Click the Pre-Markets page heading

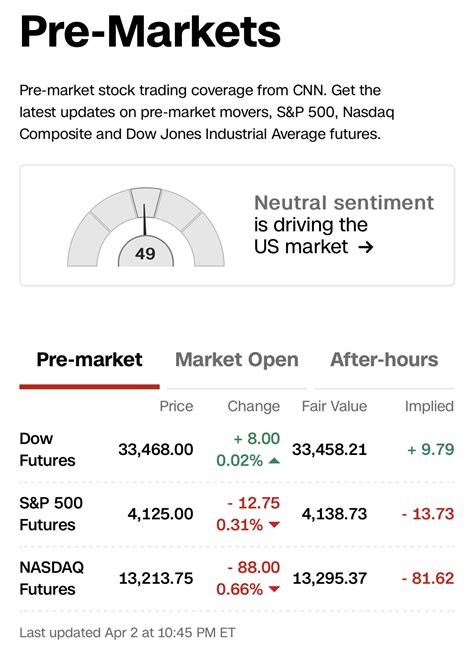[150, 32]
